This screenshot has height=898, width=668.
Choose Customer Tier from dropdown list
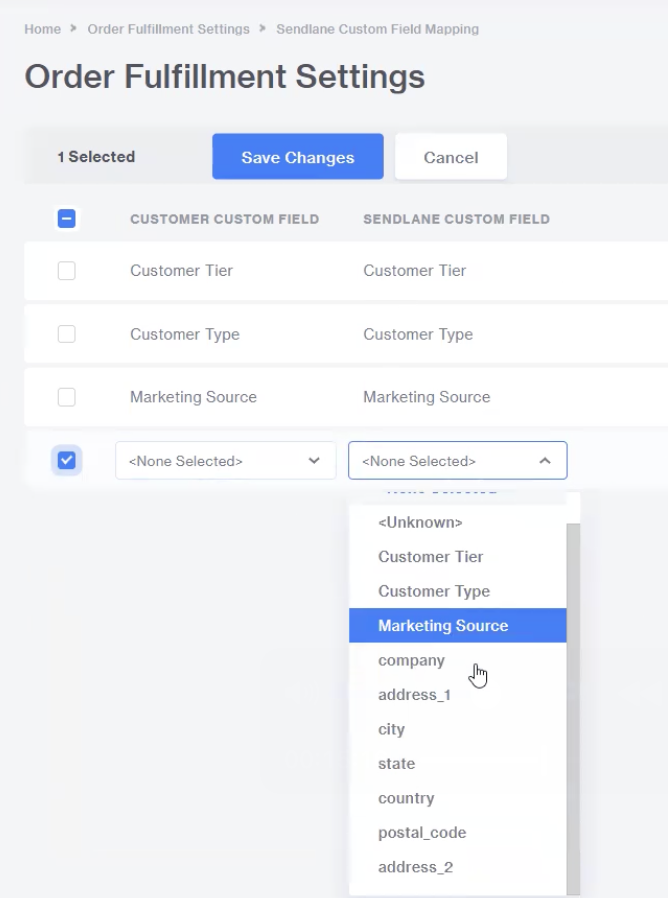click(x=458, y=557)
